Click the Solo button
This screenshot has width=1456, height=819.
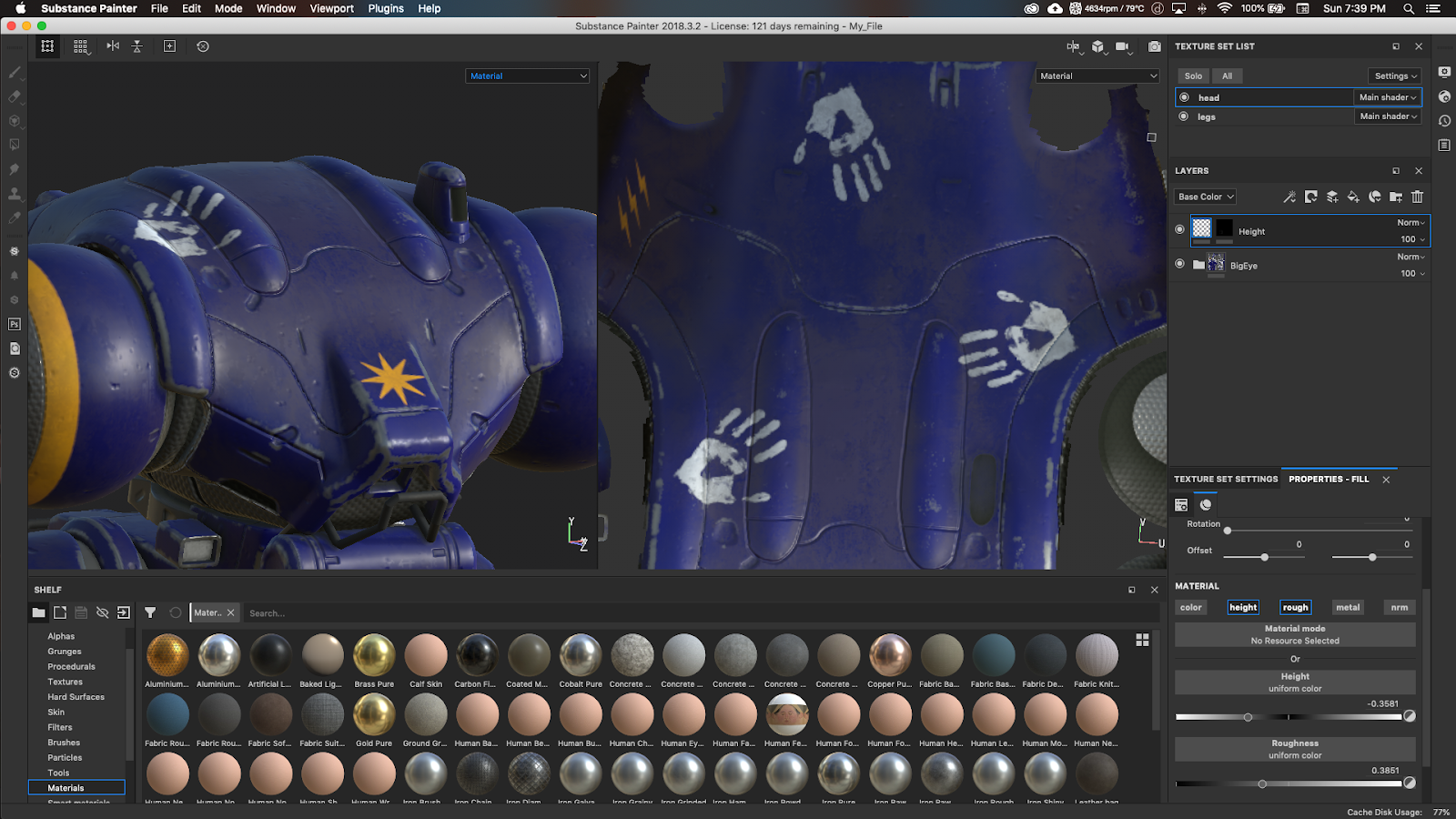point(1193,76)
